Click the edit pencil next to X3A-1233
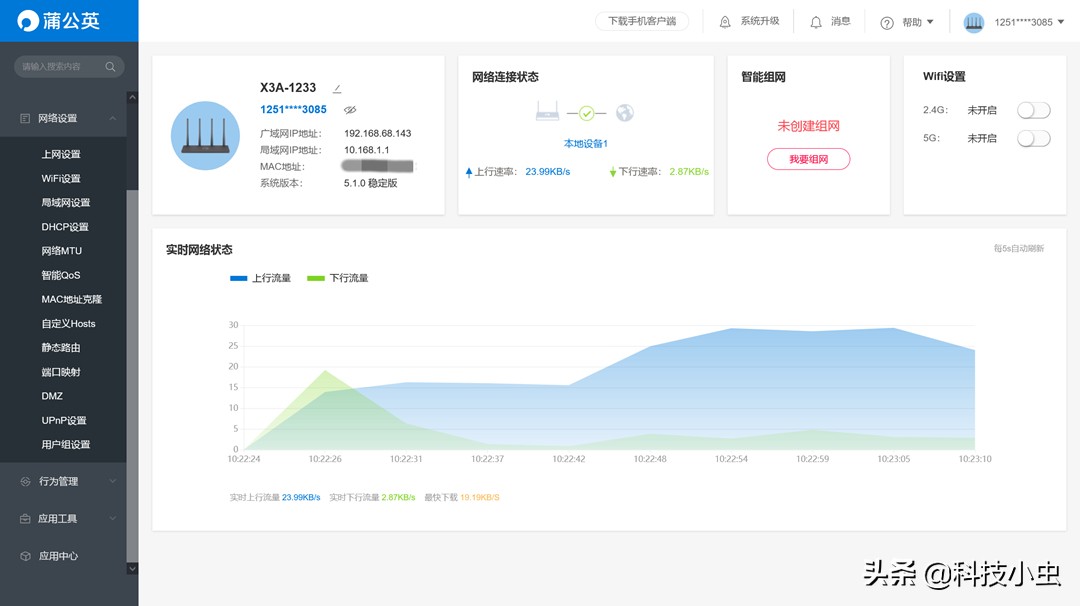Screen dimensions: 1080x606 tap(337, 89)
